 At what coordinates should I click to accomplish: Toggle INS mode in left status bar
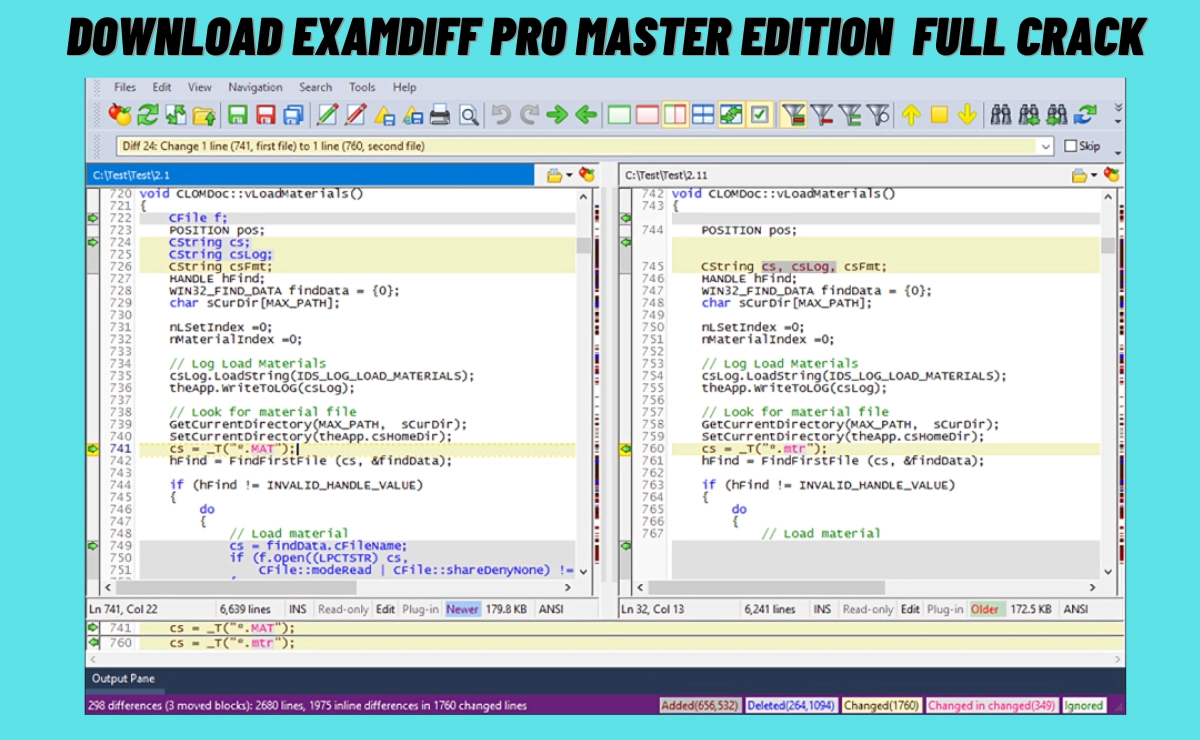[298, 609]
